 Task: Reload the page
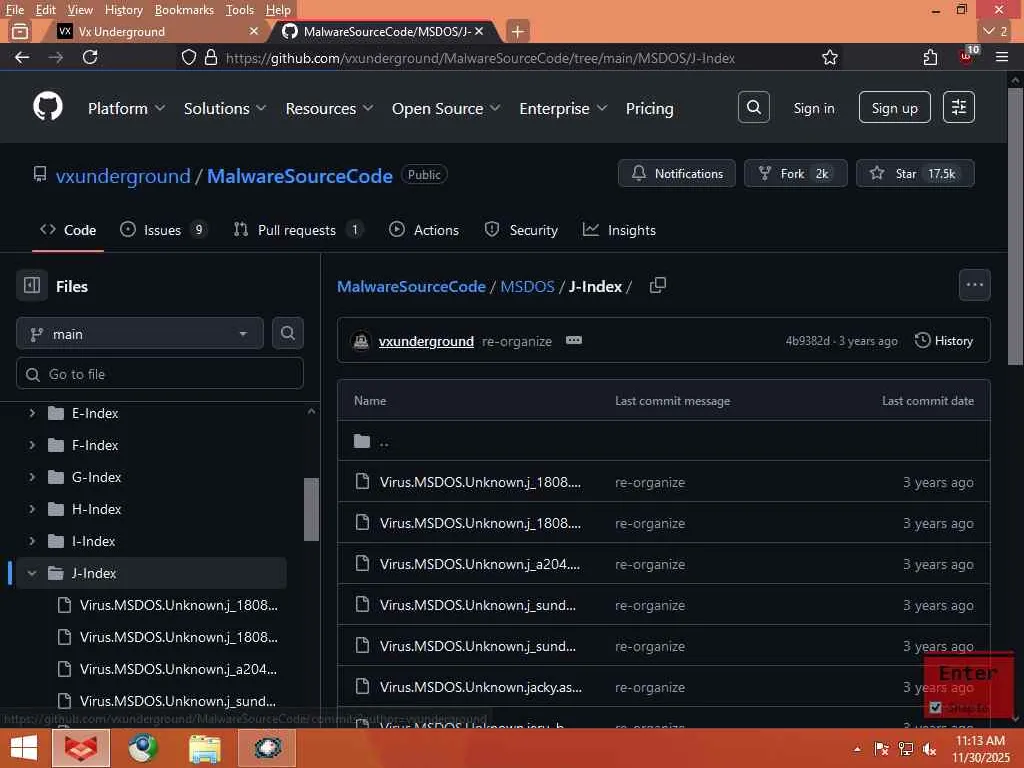90,57
